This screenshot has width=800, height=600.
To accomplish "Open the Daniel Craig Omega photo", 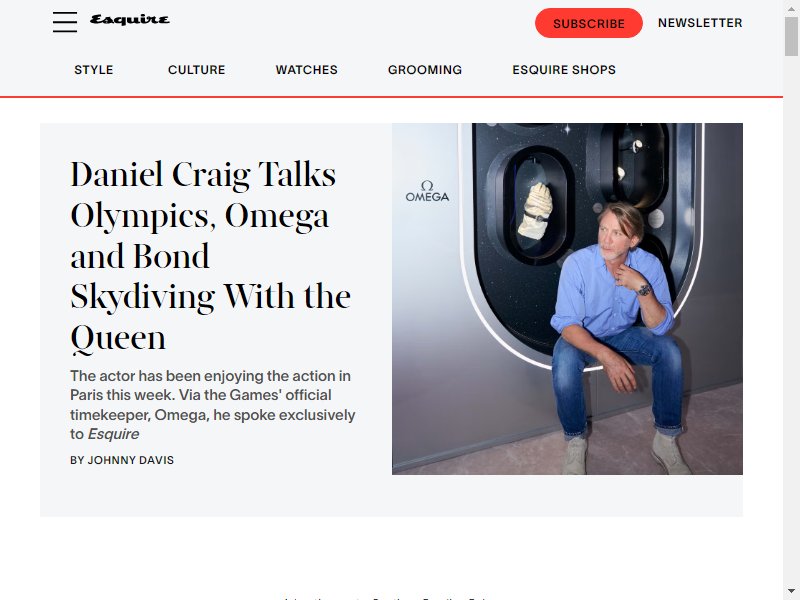I will point(567,299).
